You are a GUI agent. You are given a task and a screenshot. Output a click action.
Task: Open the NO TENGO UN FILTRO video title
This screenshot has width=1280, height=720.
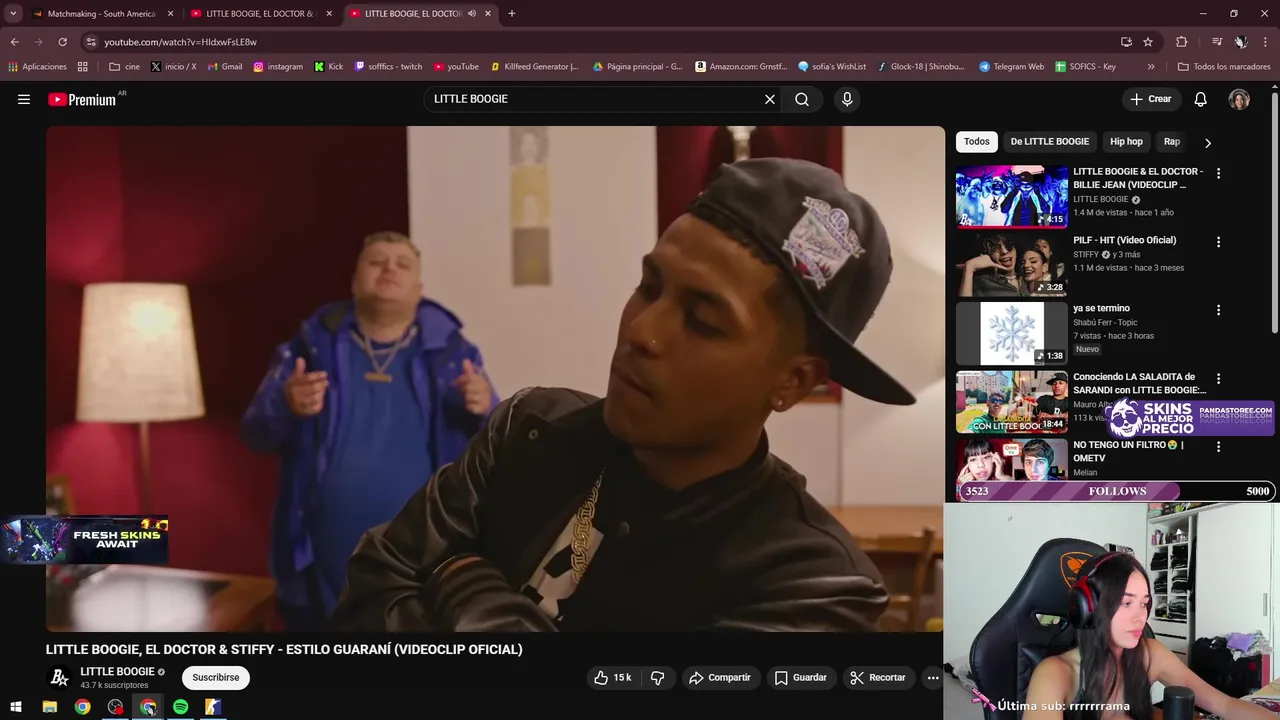(1128, 451)
